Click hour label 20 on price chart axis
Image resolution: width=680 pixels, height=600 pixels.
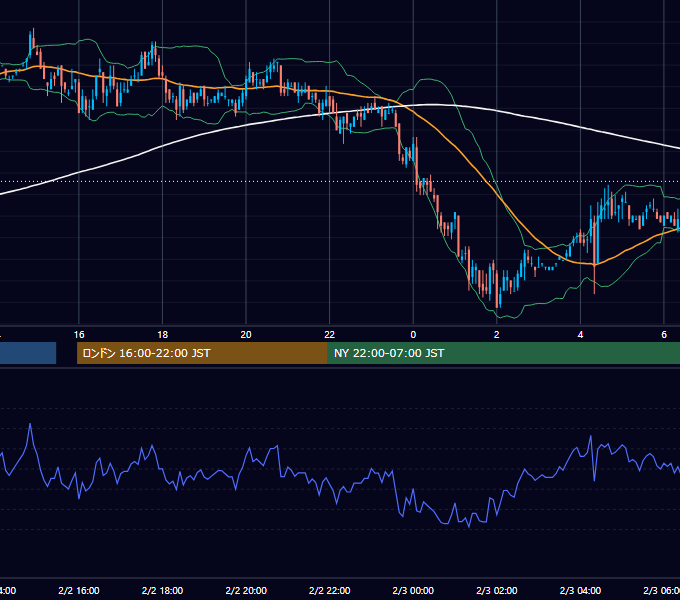pyautogui.click(x=246, y=335)
